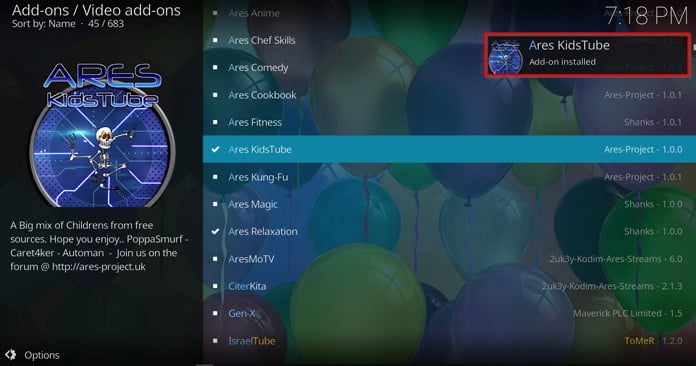Click the notification's Ares KidsTube icon
The image size is (696, 366).
[505, 57]
